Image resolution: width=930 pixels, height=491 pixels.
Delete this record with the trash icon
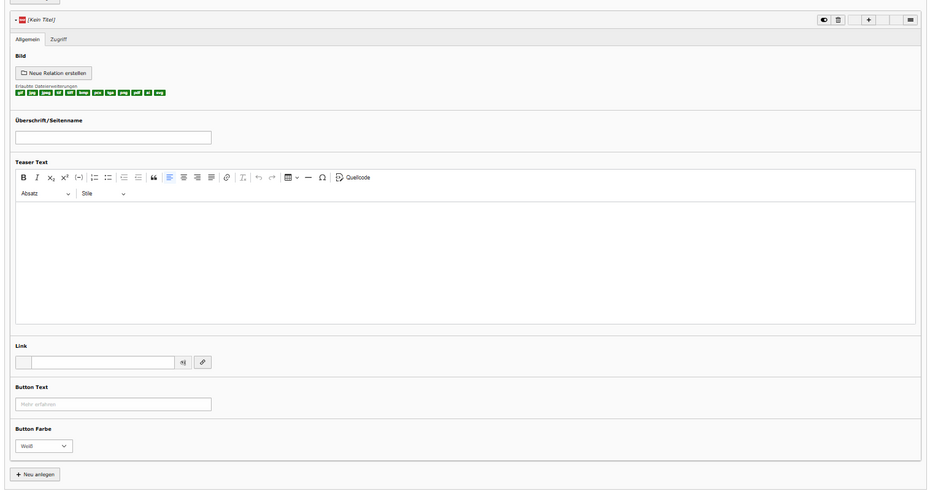click(839, 20)
